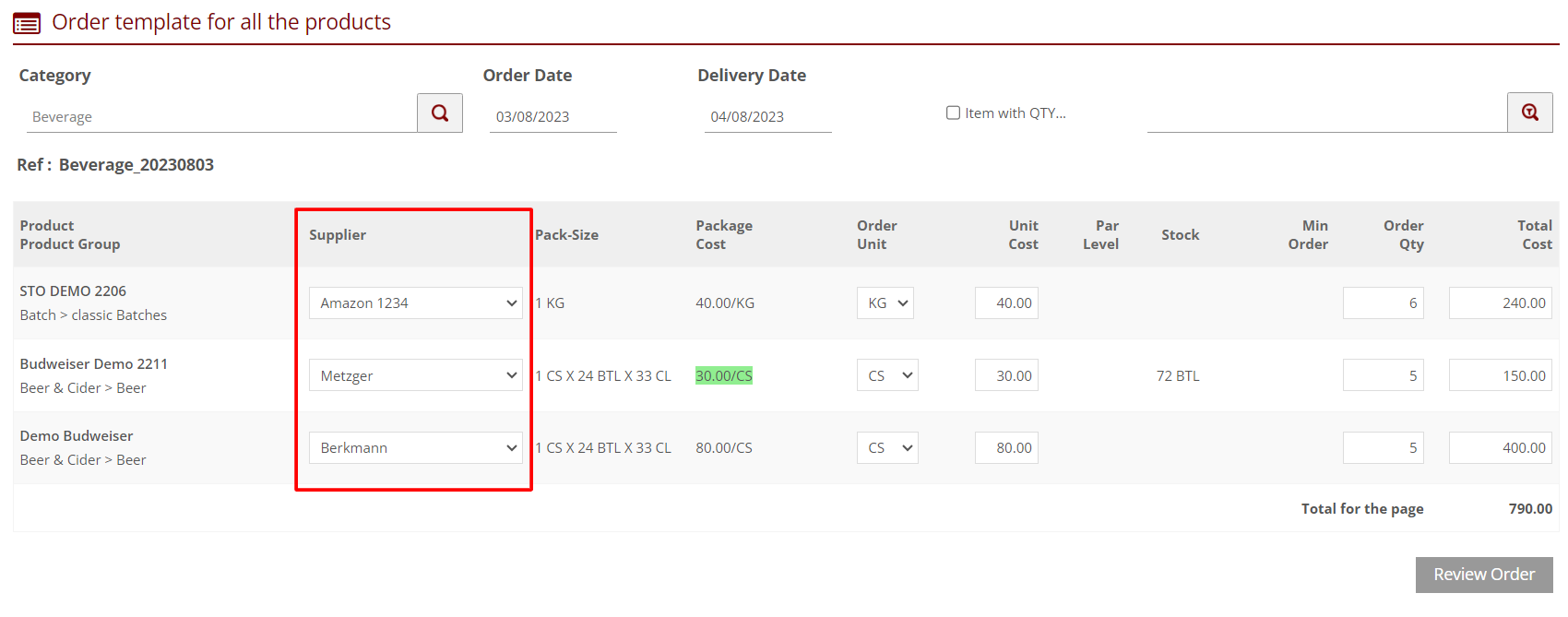The image size is (1568, 617).
Task: Open the KG order unit dropdown
Action: [x=885, y=303]
